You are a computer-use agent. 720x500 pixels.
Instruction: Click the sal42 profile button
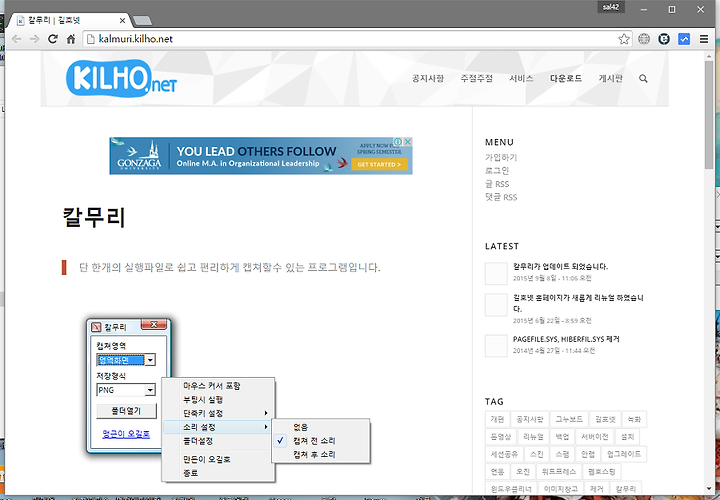pyautogui.click(x=611, y=7)
